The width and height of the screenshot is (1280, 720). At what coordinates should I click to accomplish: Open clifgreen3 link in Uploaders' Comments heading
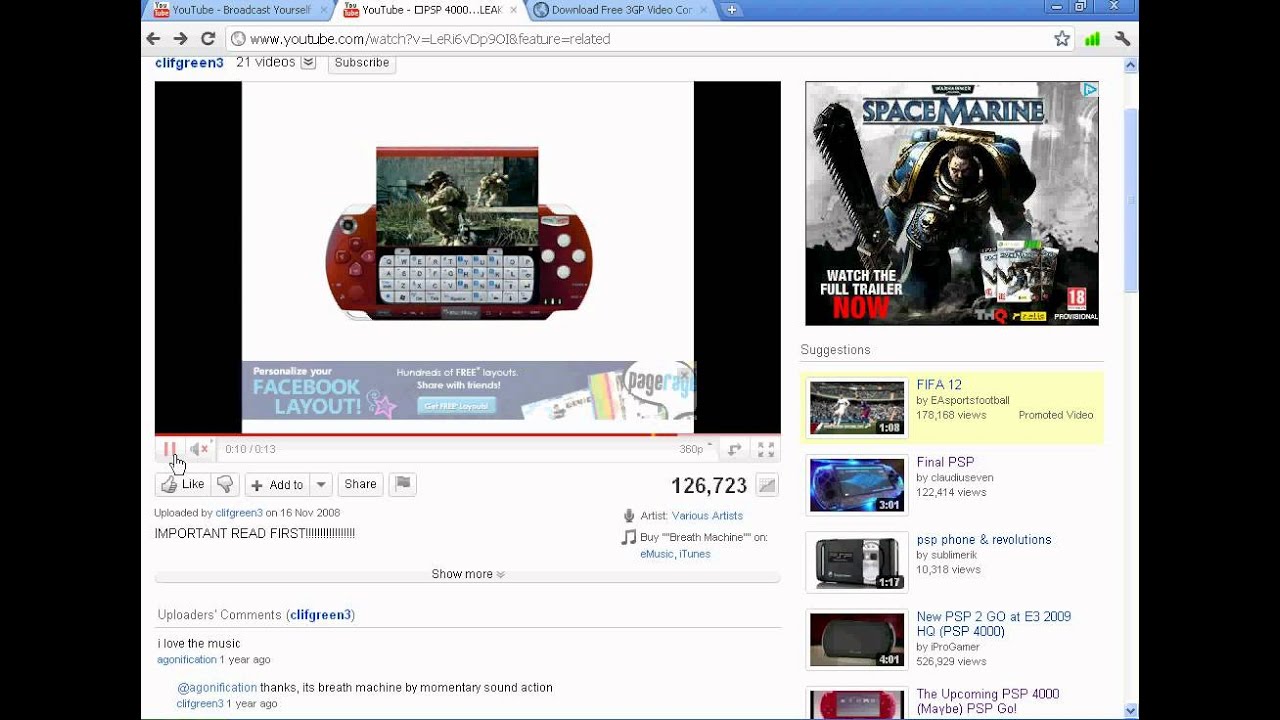click(x=321, y=615)
